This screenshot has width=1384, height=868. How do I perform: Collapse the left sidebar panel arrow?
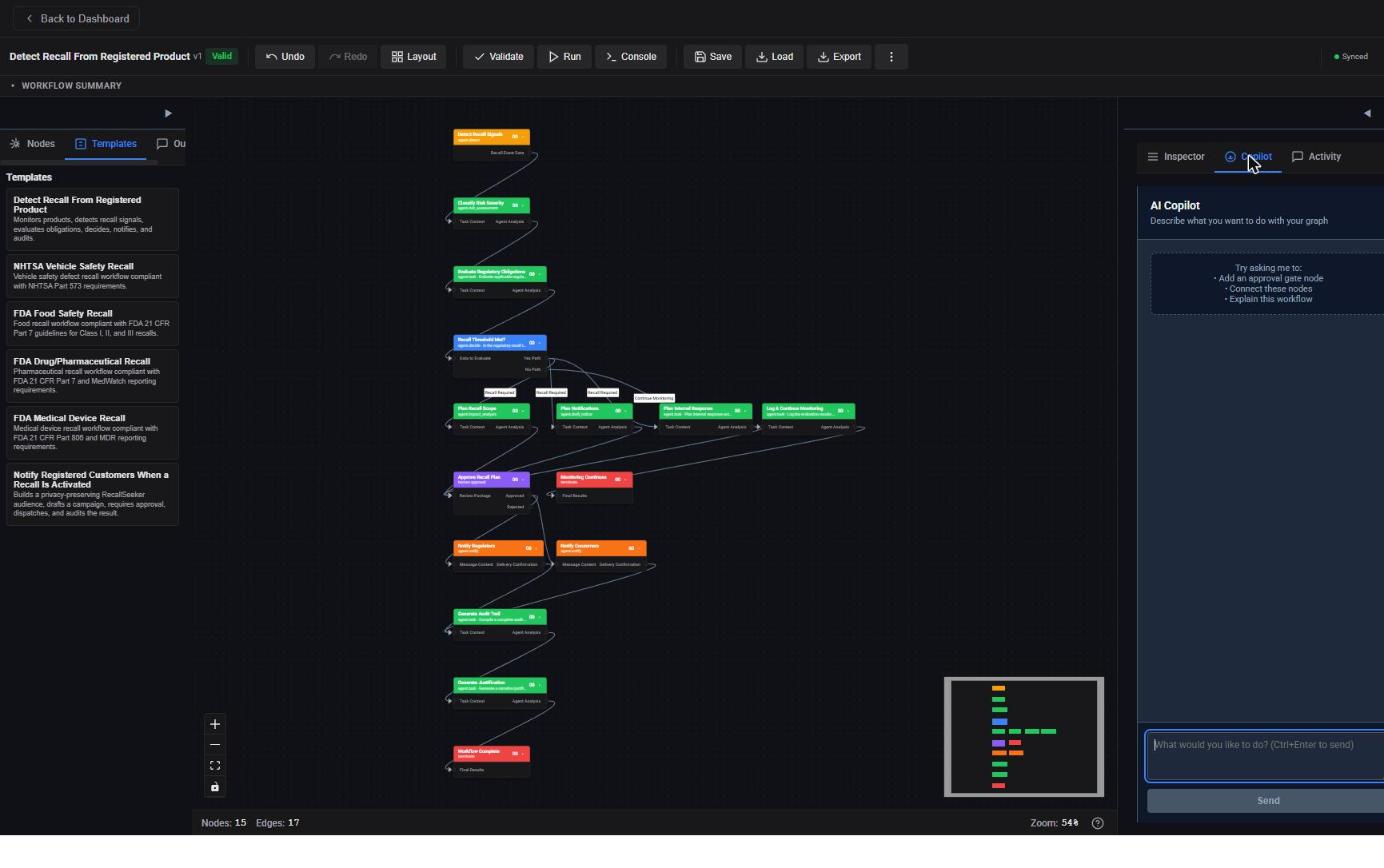coord(168,113)
